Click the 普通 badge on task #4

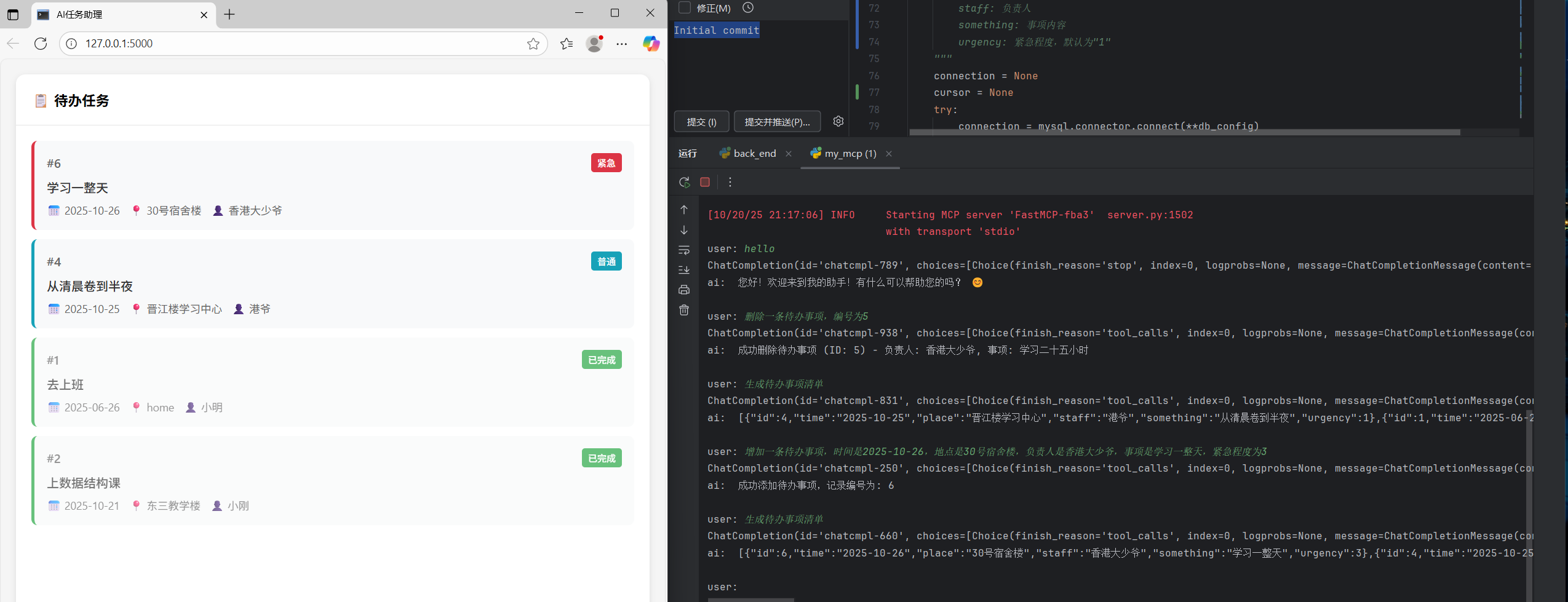[607, 261]
